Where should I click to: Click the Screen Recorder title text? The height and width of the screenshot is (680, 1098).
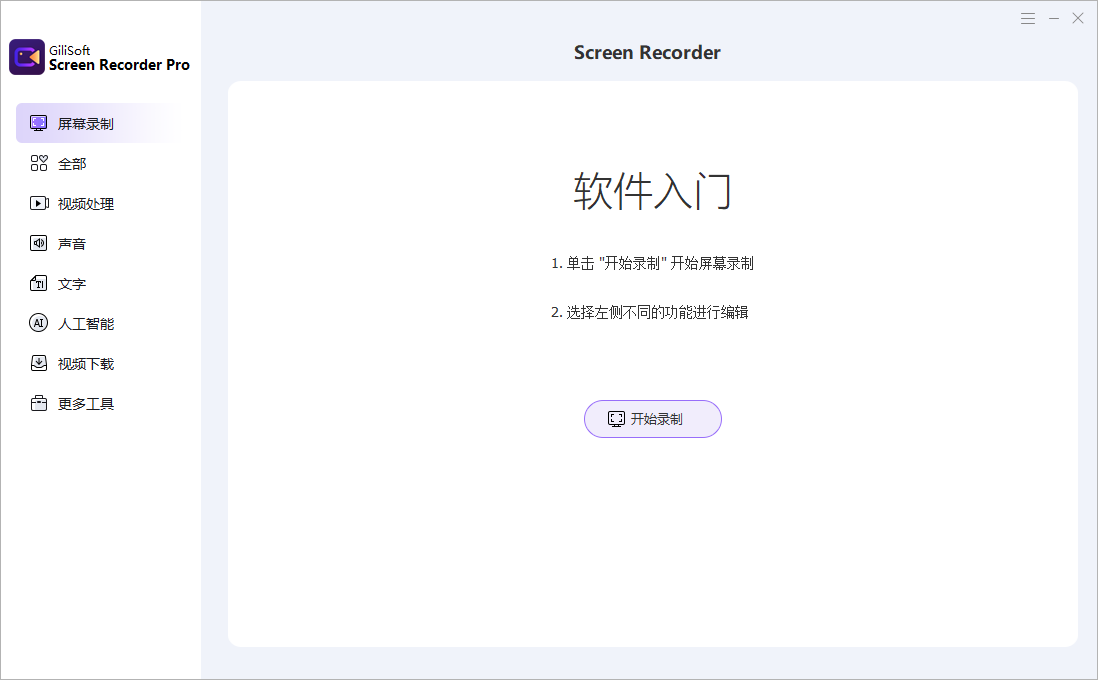[x=647, y=53]
